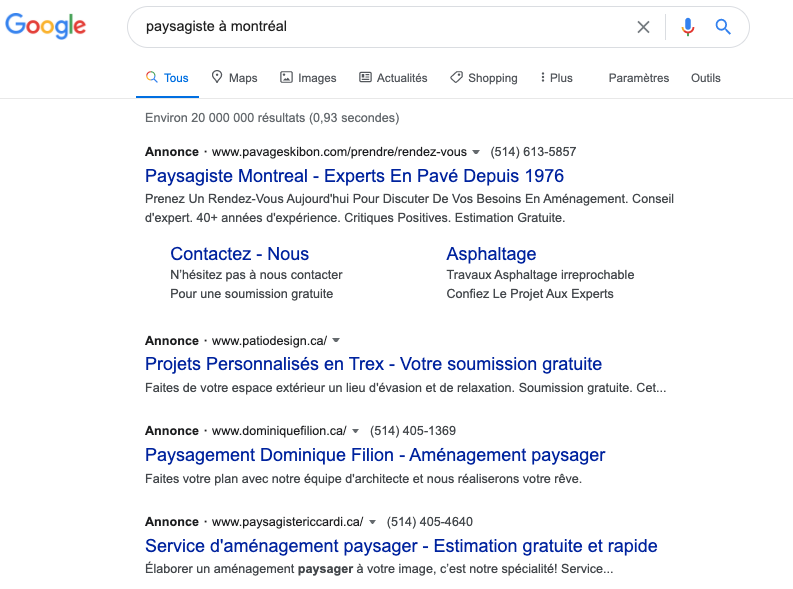This screenshot has width=793, height=589.
Task: Click into the search text field
Action: pos(384,27)
